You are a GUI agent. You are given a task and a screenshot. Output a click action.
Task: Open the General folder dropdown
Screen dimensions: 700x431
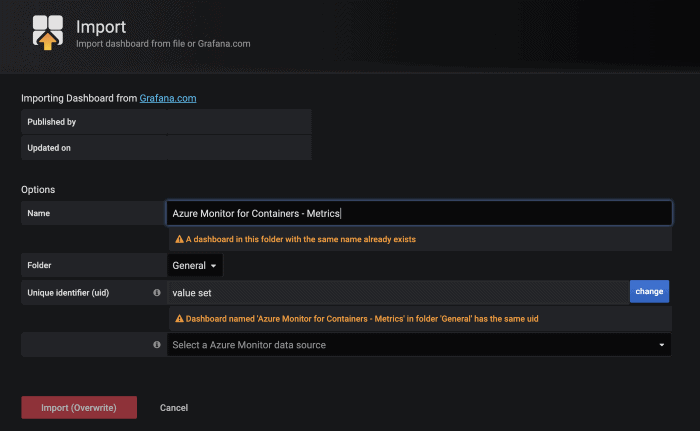pyautogui.click(x=195, y=265)
